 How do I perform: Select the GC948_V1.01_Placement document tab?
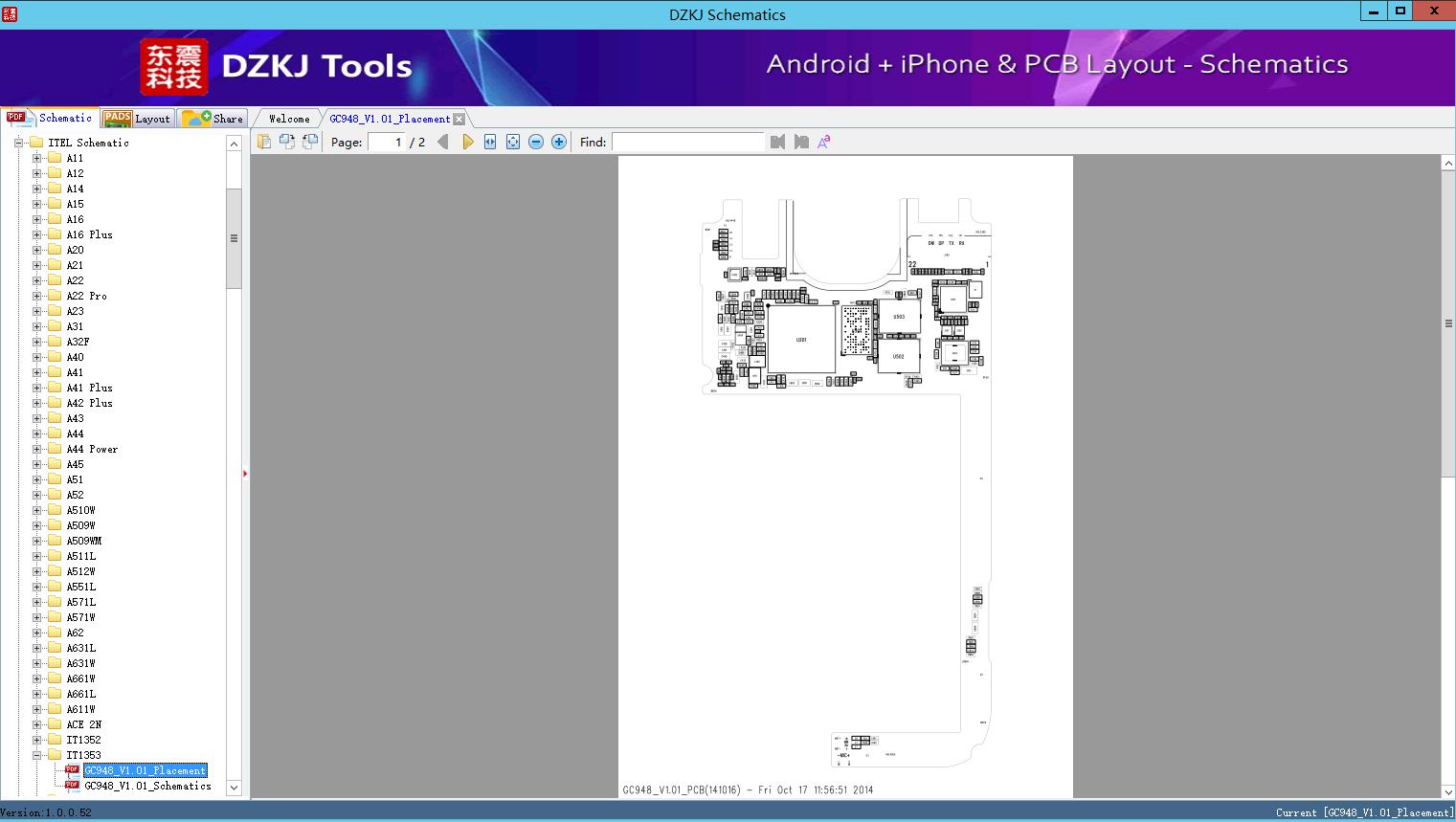coord(390,119)
